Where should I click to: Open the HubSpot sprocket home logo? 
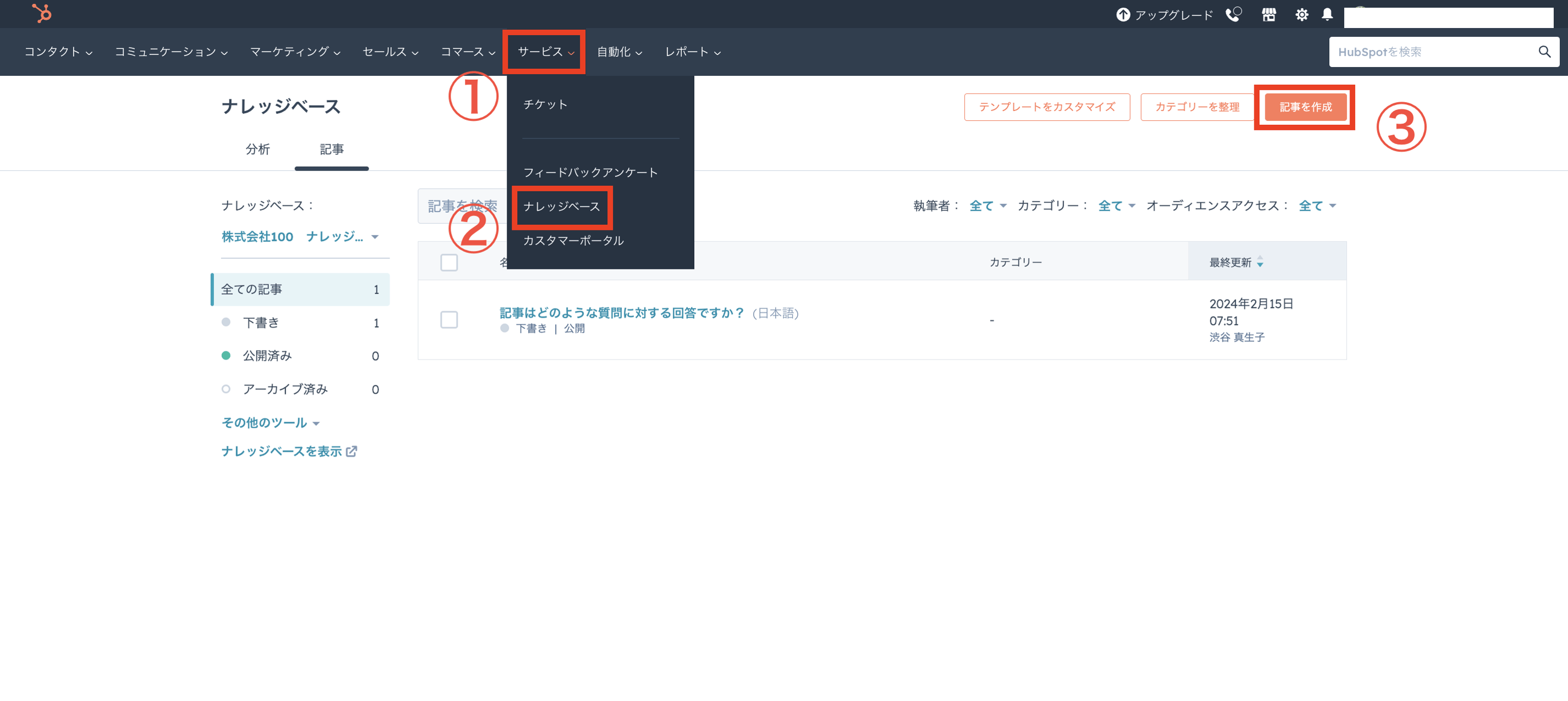(41, 13)
